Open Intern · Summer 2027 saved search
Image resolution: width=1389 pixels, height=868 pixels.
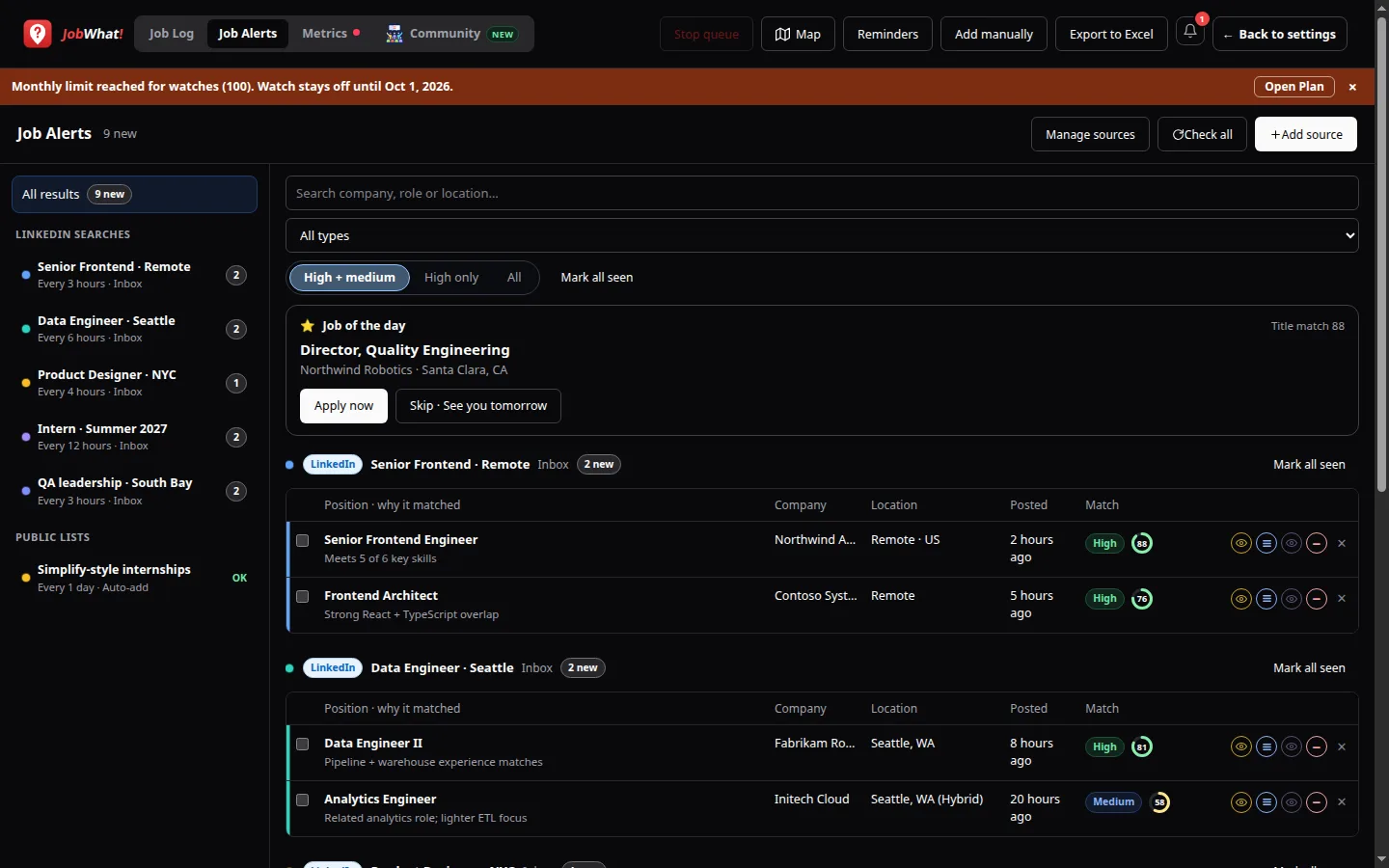pos(134,437)
